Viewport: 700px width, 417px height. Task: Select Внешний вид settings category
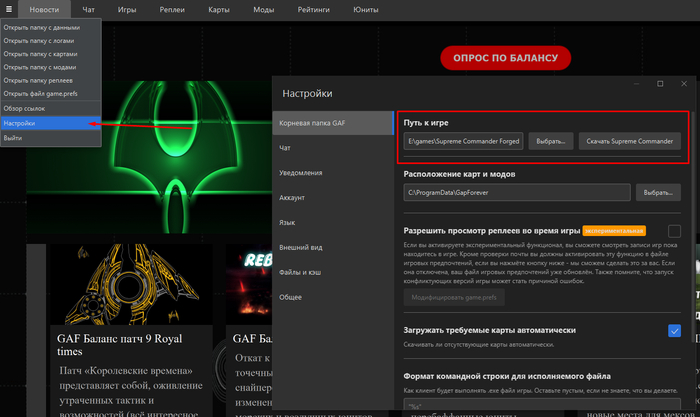(x=299, y=244)
